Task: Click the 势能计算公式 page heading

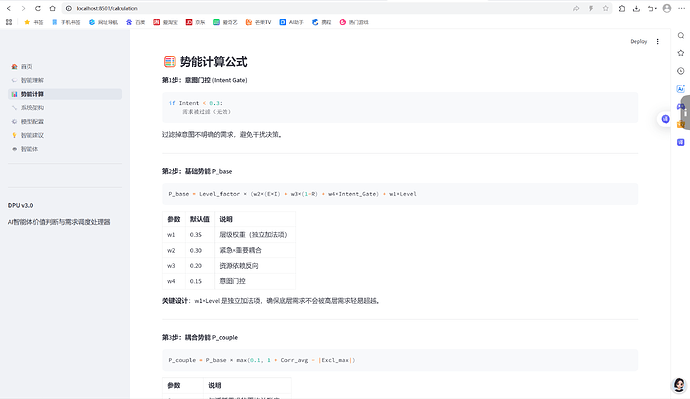Action: tap(213, 62)
